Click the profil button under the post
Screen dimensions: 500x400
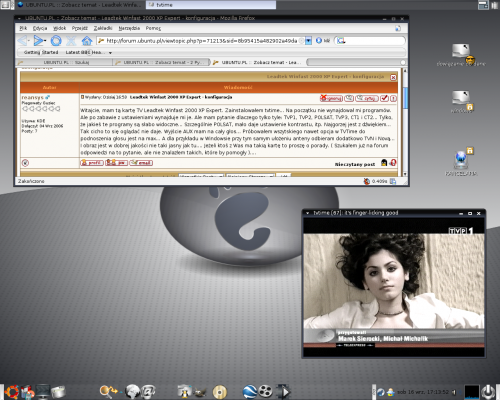pyautogui.click(x=92, y=163)
